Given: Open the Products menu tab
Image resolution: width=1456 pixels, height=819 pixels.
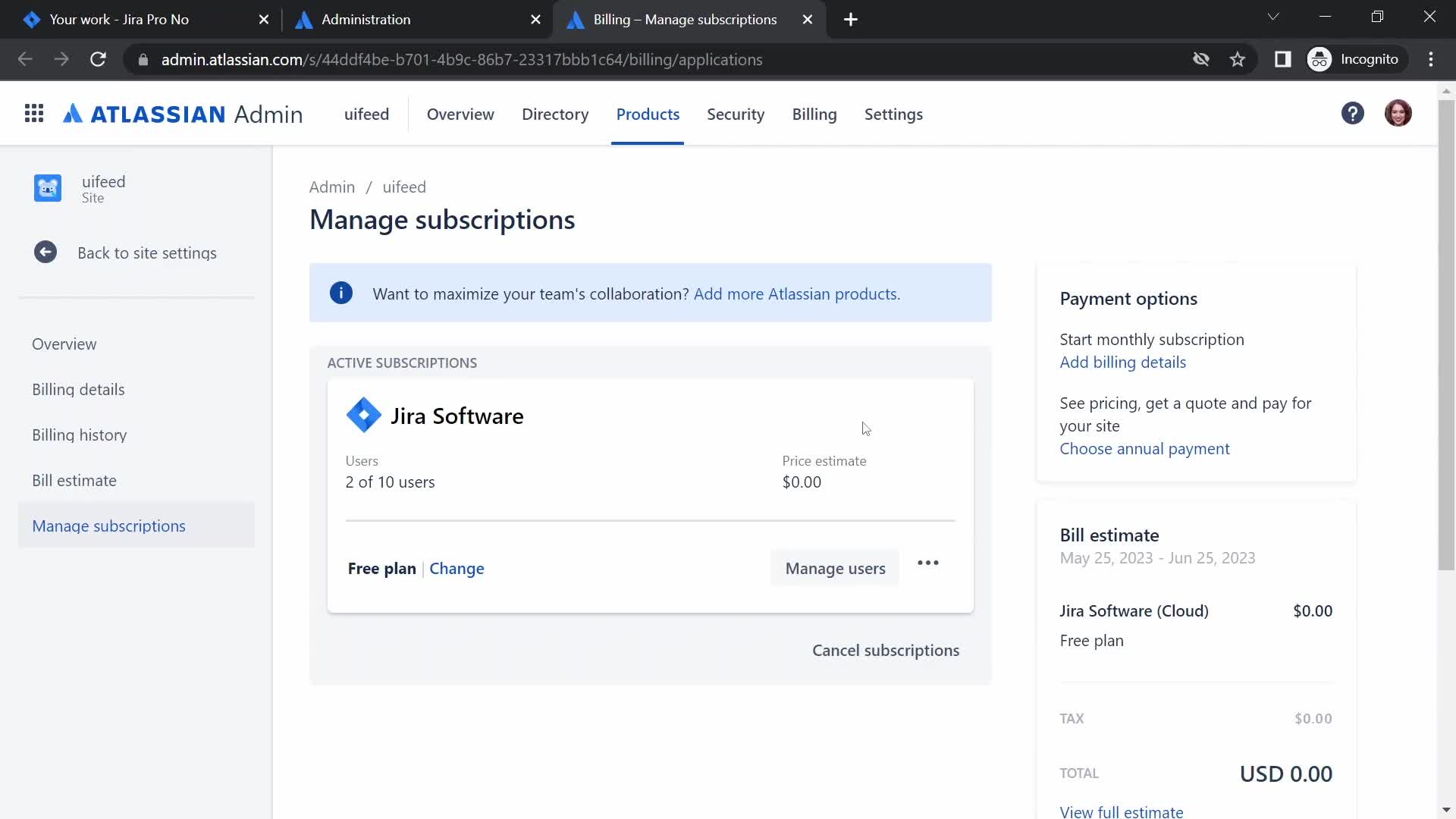Looking at the screenshot, I should [647, 113].
